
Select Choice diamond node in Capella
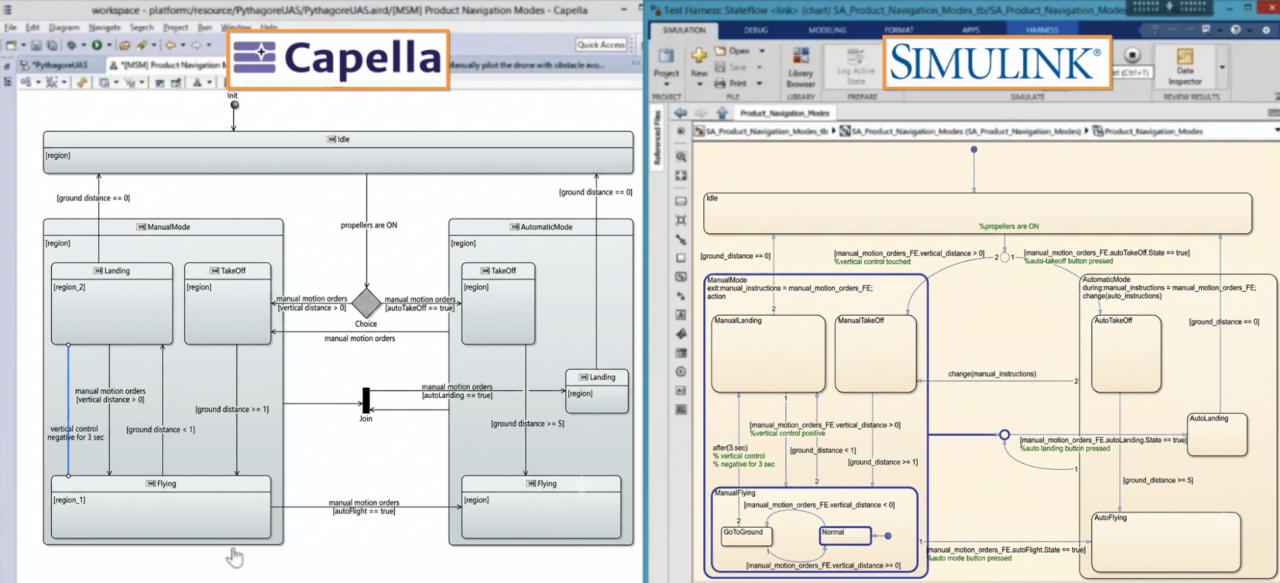pyautogui.click(x=366, y=303)
